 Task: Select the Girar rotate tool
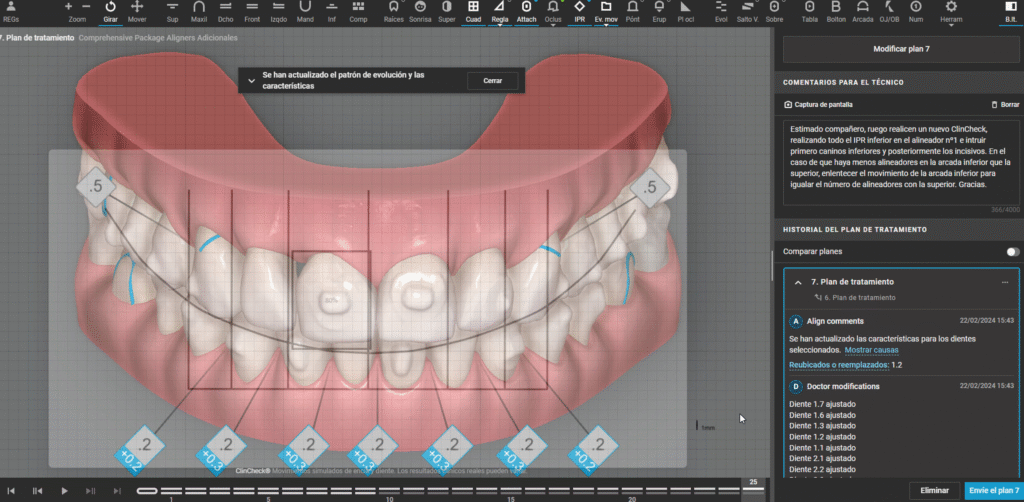[110, 11]
